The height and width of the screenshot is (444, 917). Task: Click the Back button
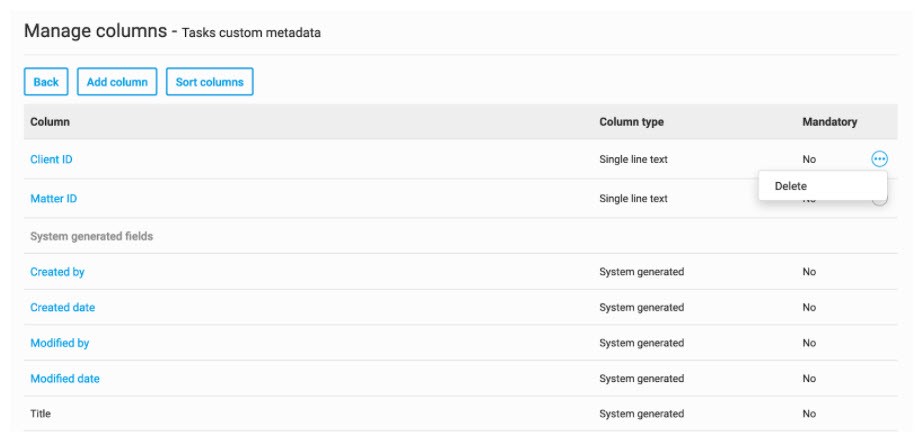coord(46,82)
